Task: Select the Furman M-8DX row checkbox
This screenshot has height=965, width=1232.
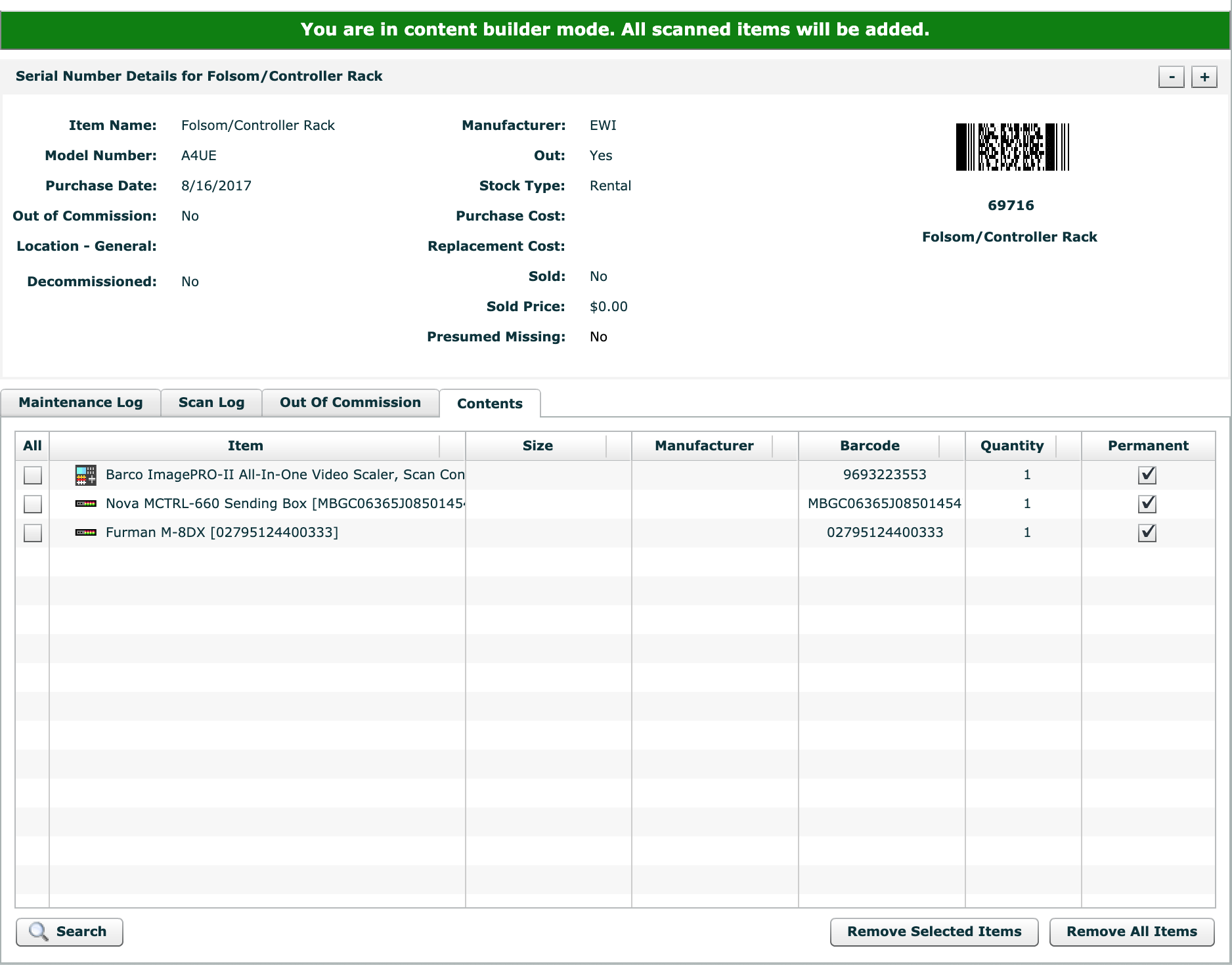Action: (33, 532)
